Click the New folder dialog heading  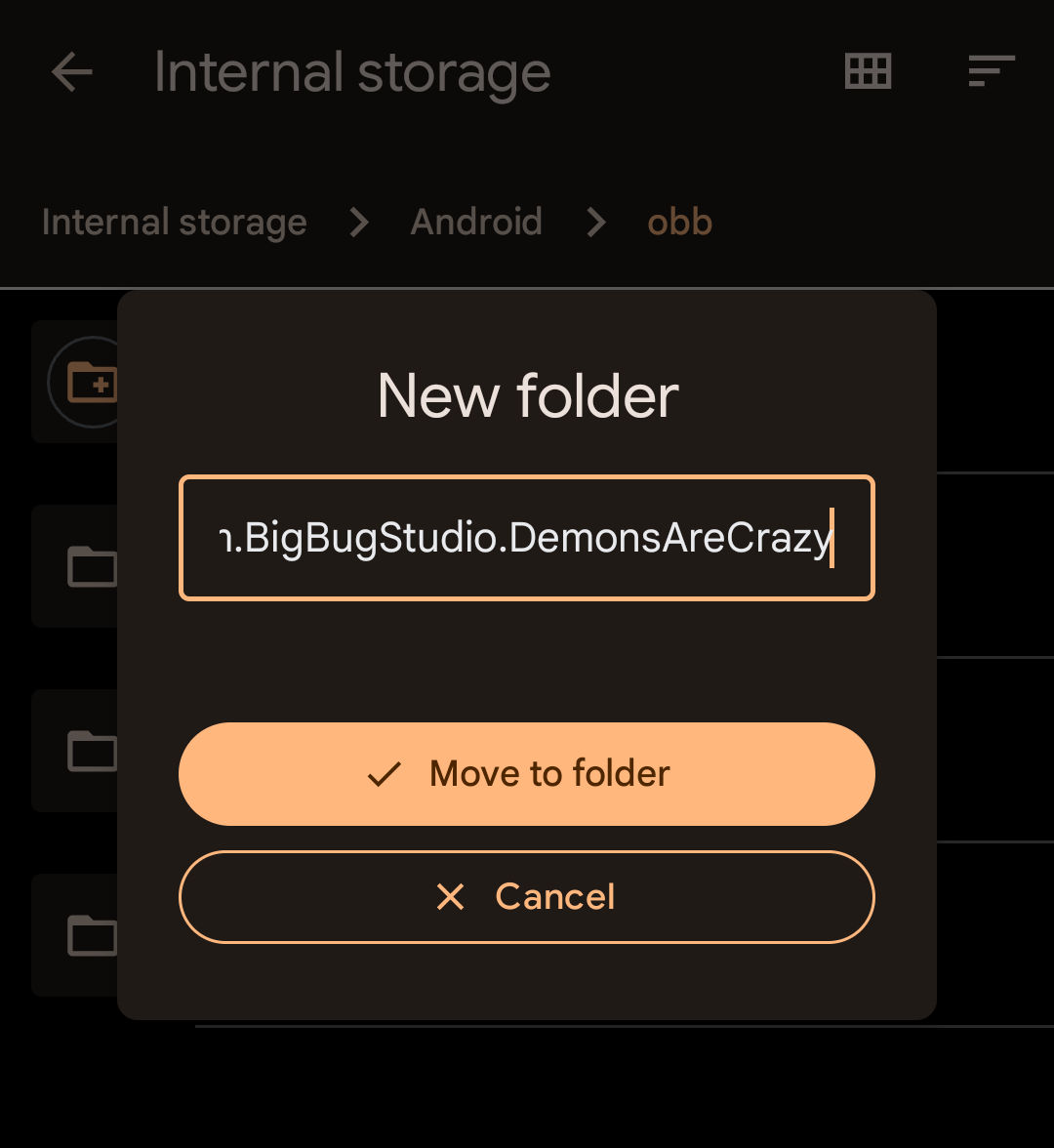coord(528,396)
